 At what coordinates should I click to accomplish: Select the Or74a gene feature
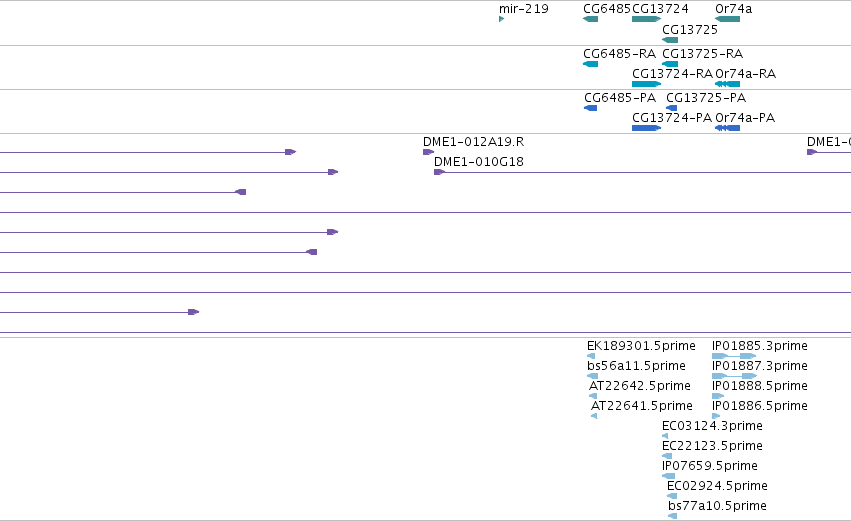click(727, 19)
